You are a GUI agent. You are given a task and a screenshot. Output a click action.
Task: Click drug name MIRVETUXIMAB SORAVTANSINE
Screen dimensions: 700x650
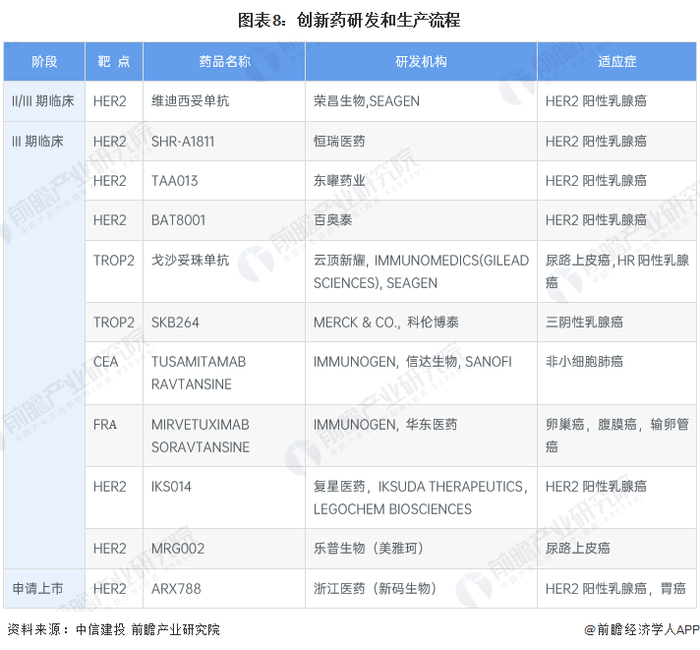coord(200,436)
